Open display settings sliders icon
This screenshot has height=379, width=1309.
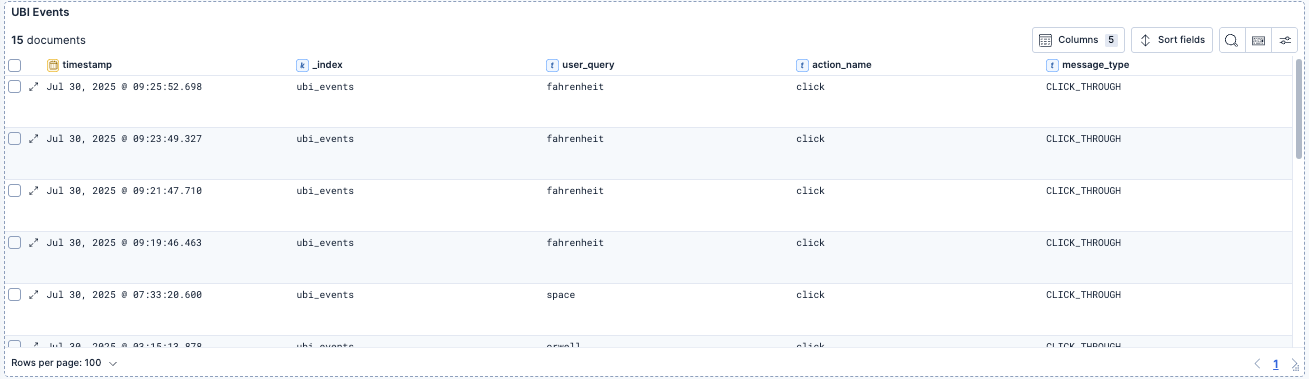click(1285, 40)
